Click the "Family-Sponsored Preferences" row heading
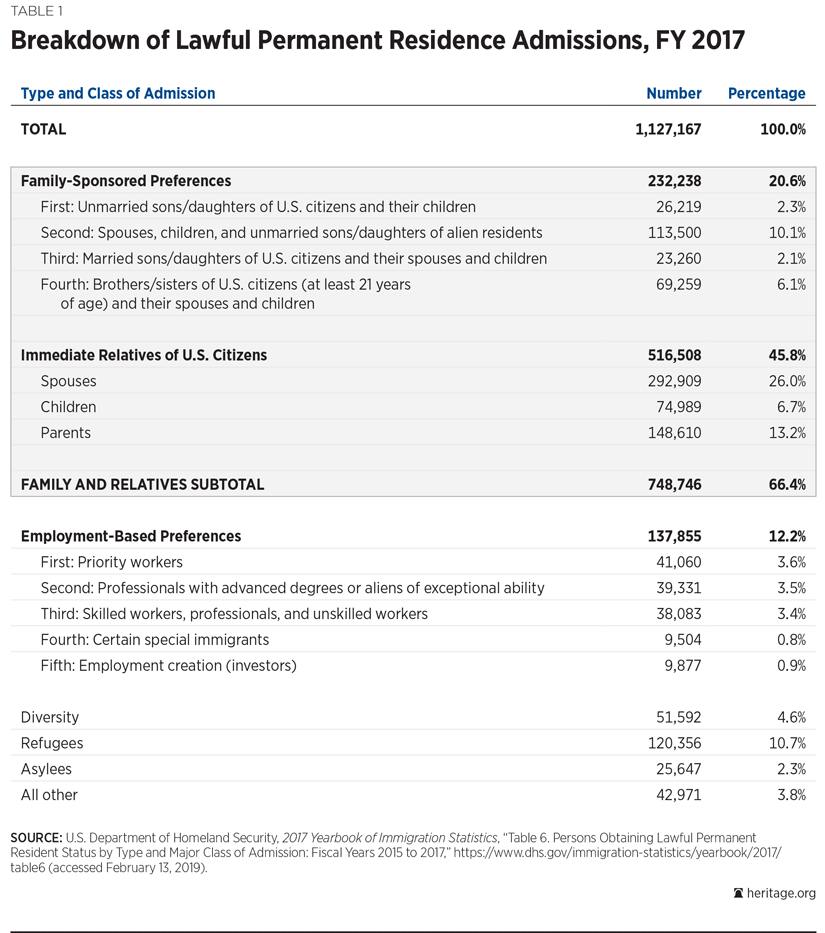825x933 pixels. coord(126,181)
